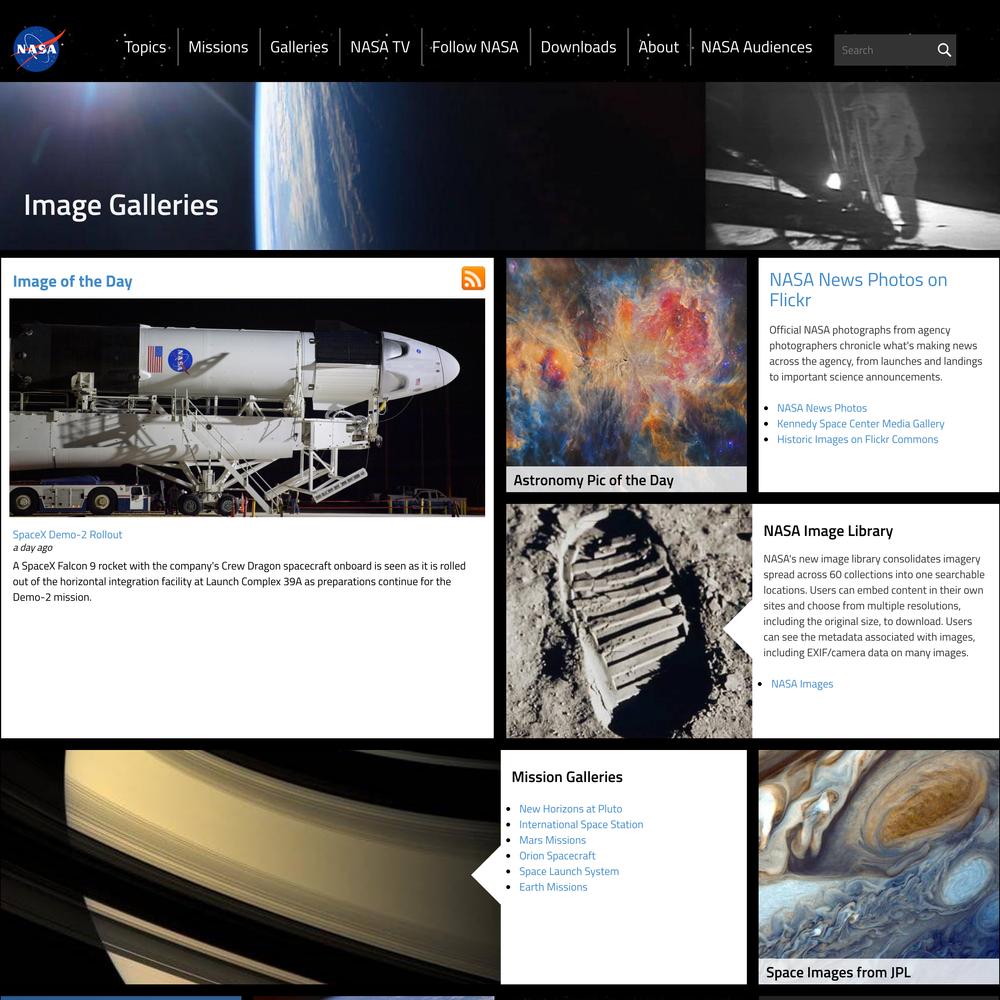Screen dimensions: 1000x1000
Task: Open the NASA Audiences menu
Action: [x=756, y=47]
